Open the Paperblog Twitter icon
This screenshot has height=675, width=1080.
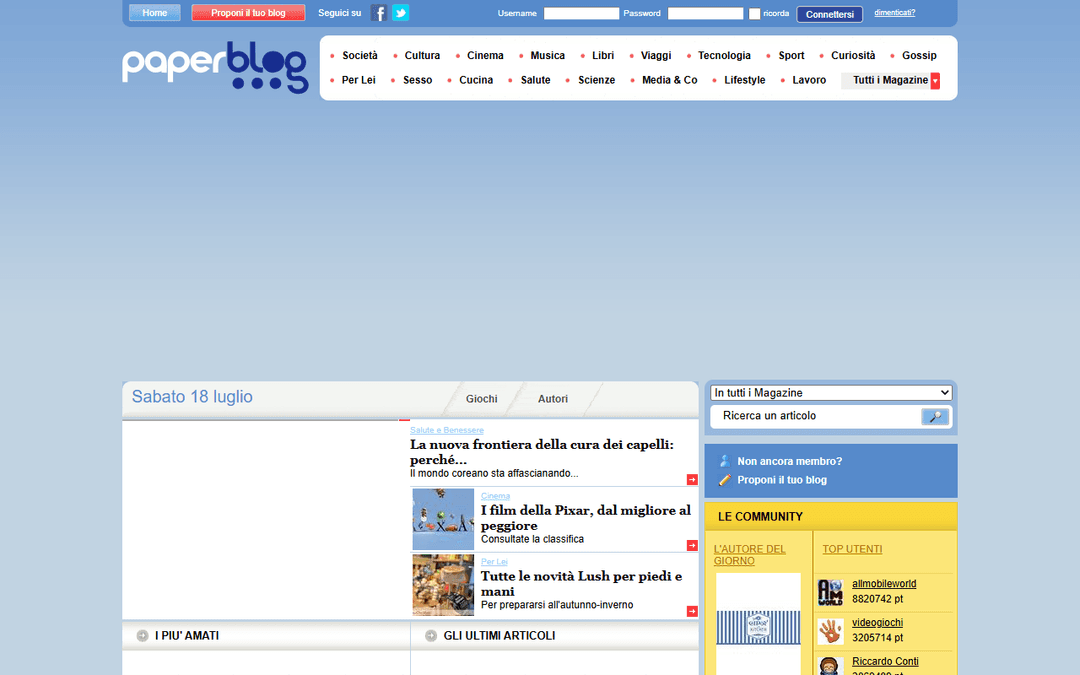click(x=400, y=12)
